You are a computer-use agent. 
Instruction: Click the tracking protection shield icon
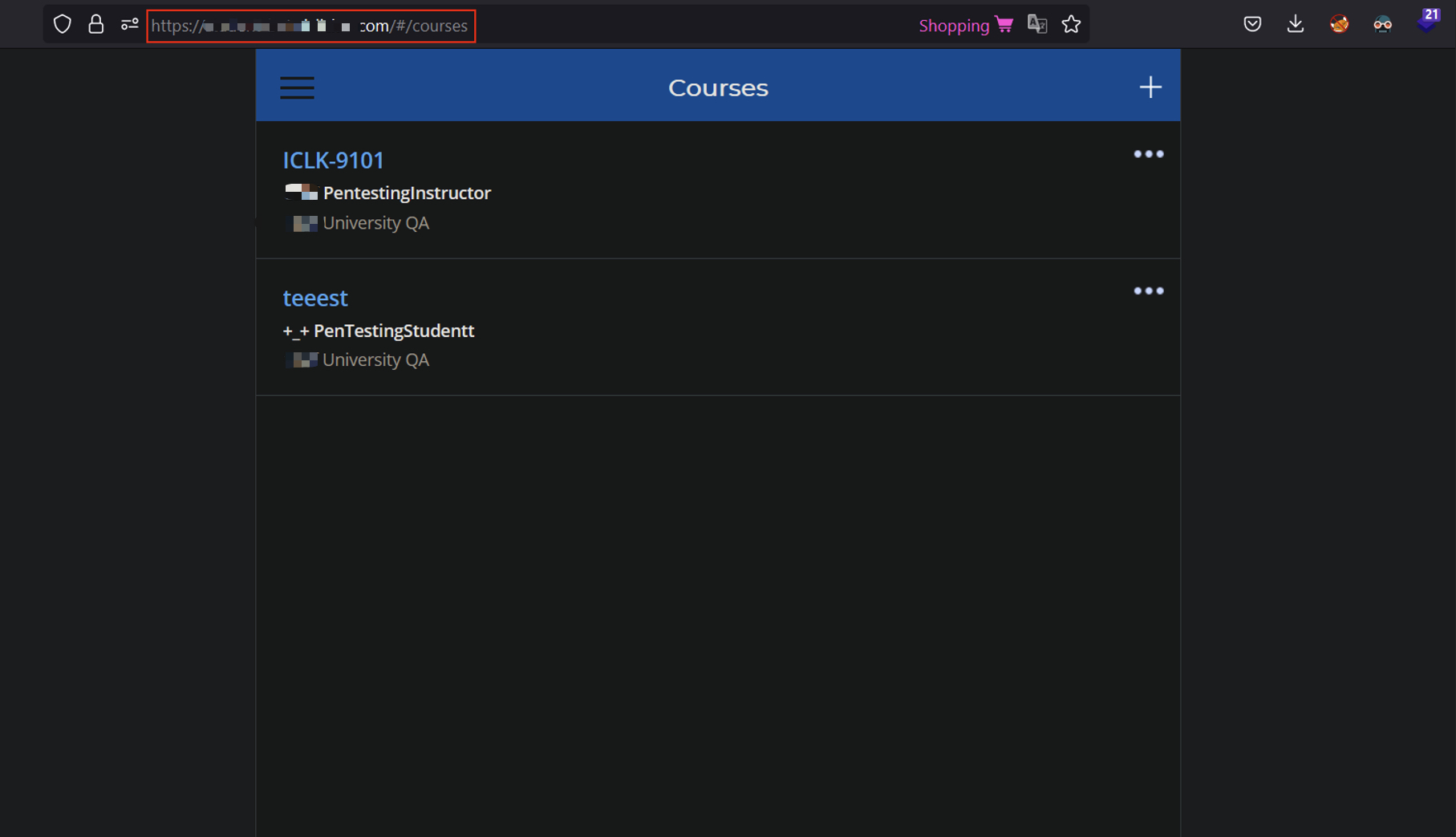[63, 25]
